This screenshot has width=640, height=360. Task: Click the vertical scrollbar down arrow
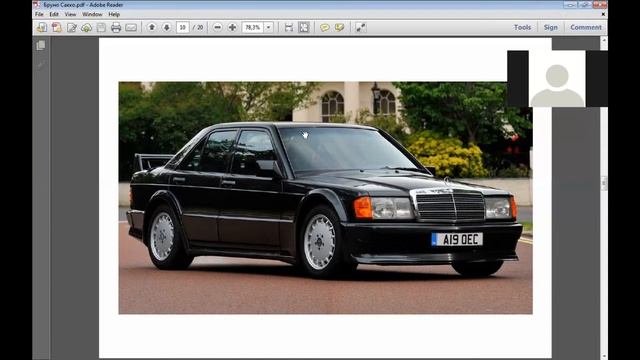[604, 356]
